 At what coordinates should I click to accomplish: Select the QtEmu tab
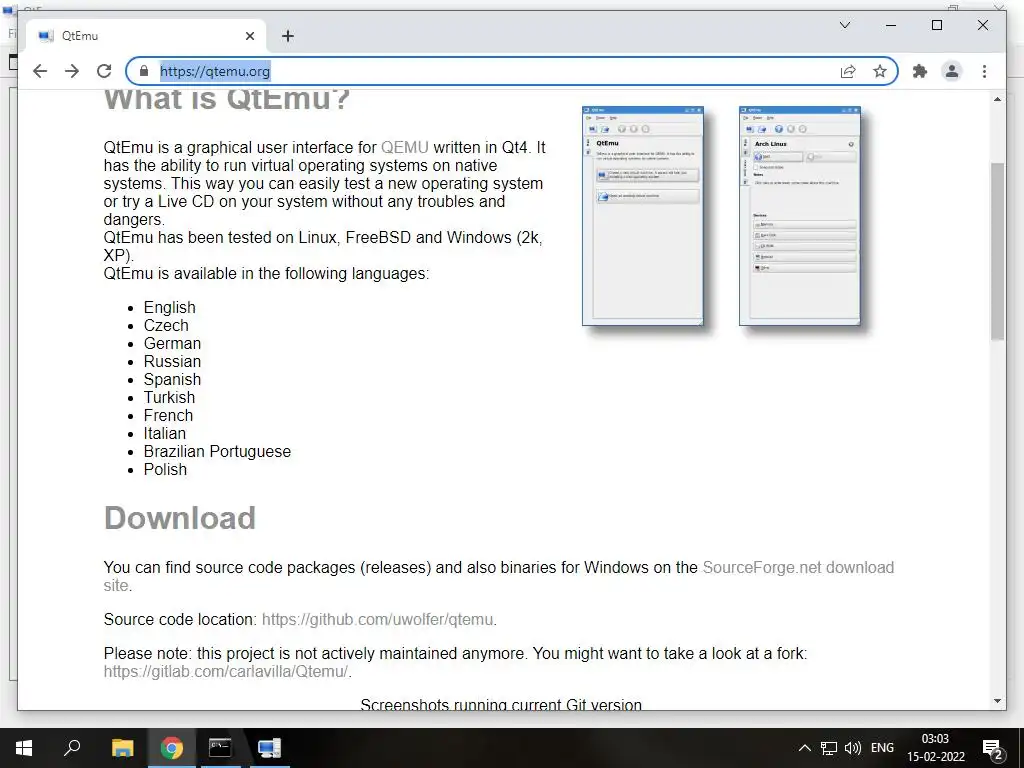[145, 36]
